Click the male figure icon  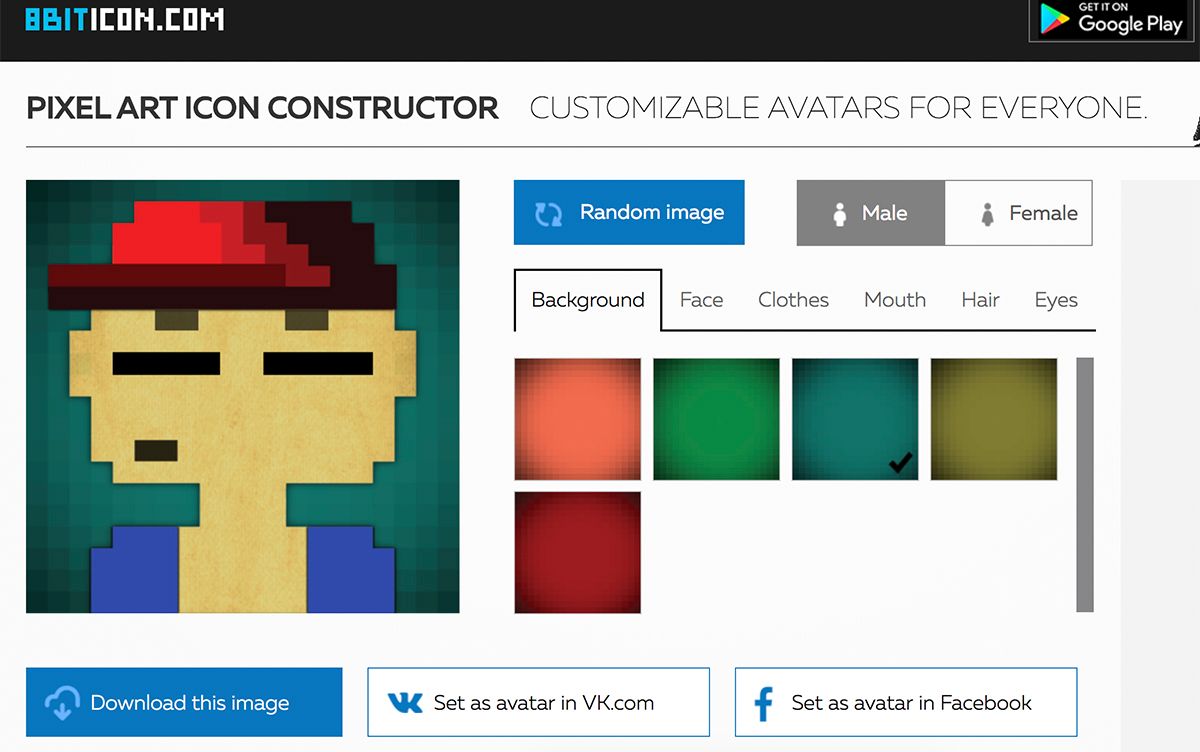840,214
